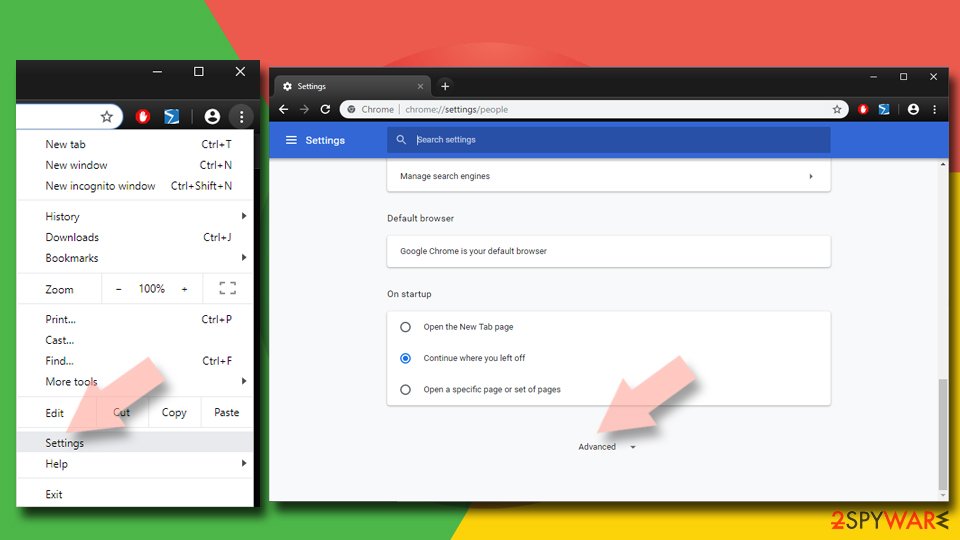The height and width of the screenshot is (540, 960).
Task: Select Continue where you left off radio
Action: [405, 358]
